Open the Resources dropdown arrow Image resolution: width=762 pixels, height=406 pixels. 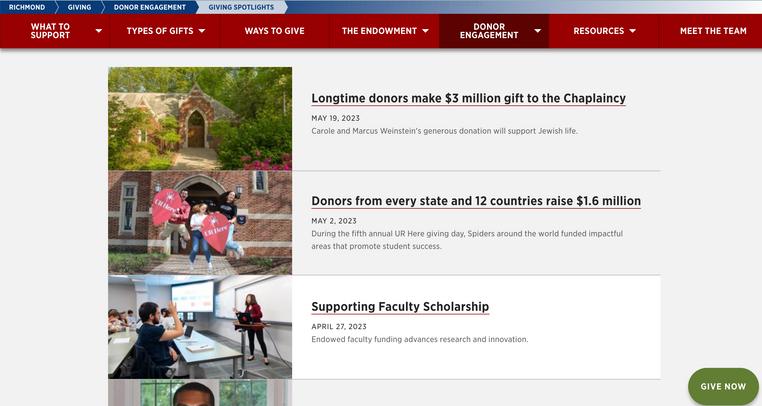pyautogui.click(x=632, y=31)
